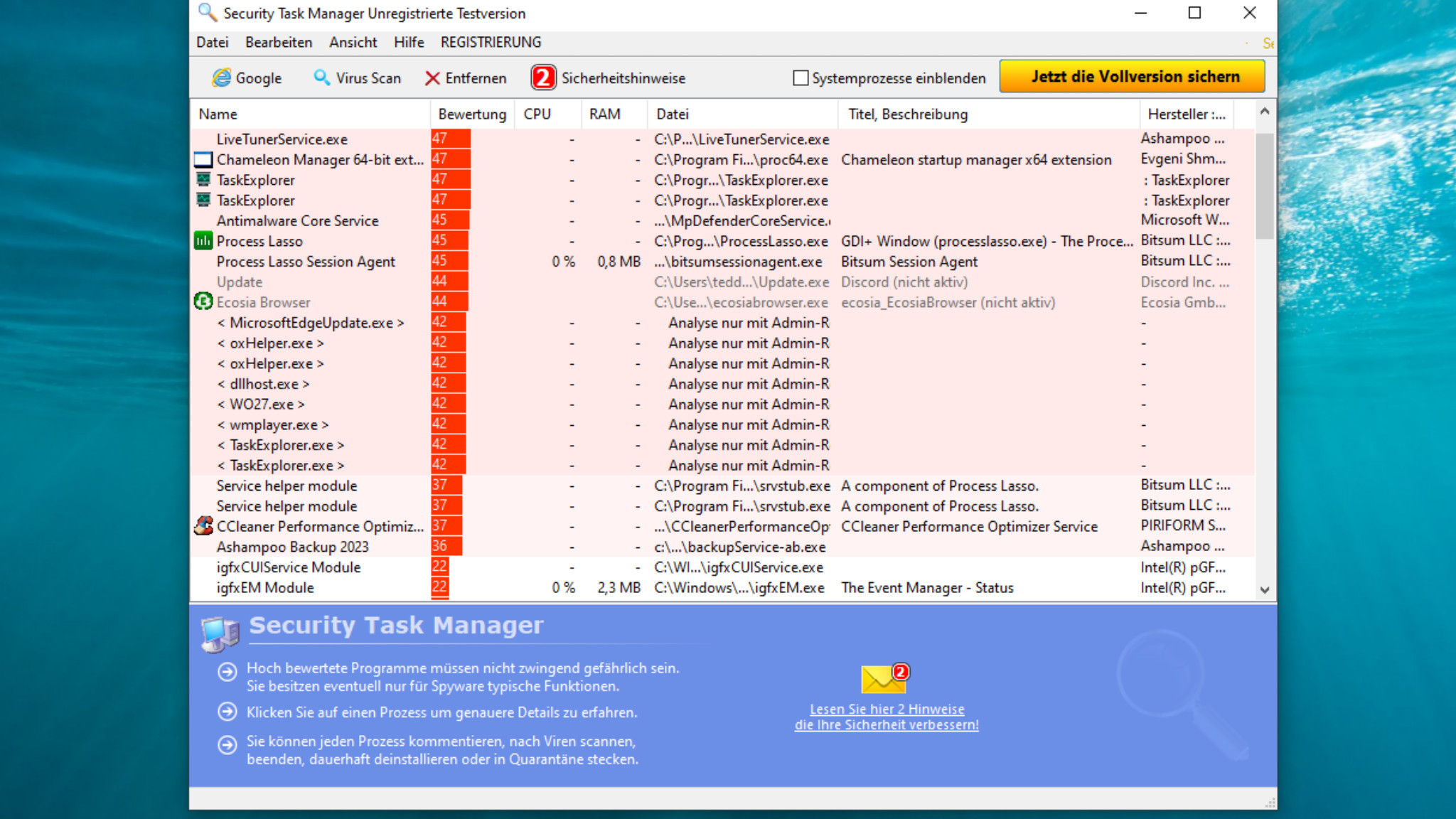Select the Antimalware Core Service row

(x=722, y=221)
